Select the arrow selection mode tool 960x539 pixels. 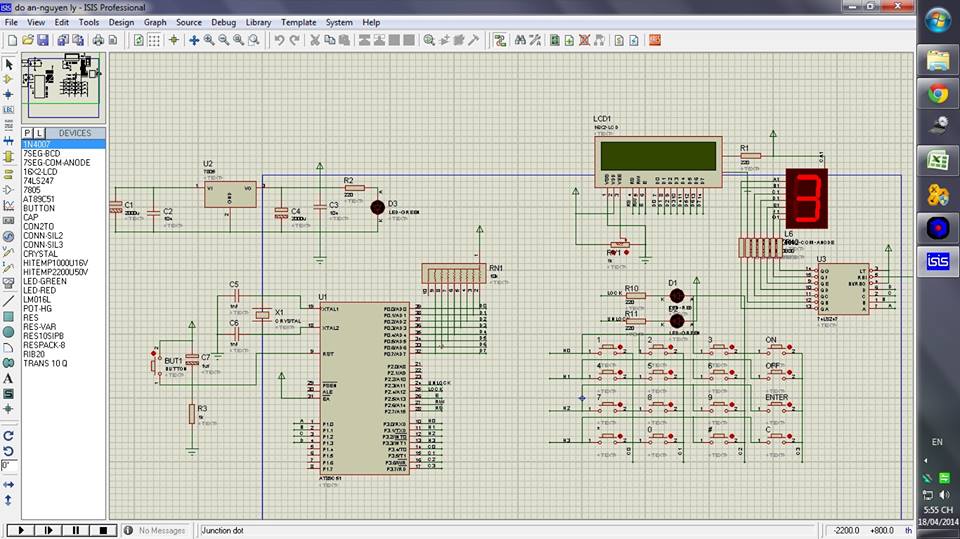tap(8, 64)
